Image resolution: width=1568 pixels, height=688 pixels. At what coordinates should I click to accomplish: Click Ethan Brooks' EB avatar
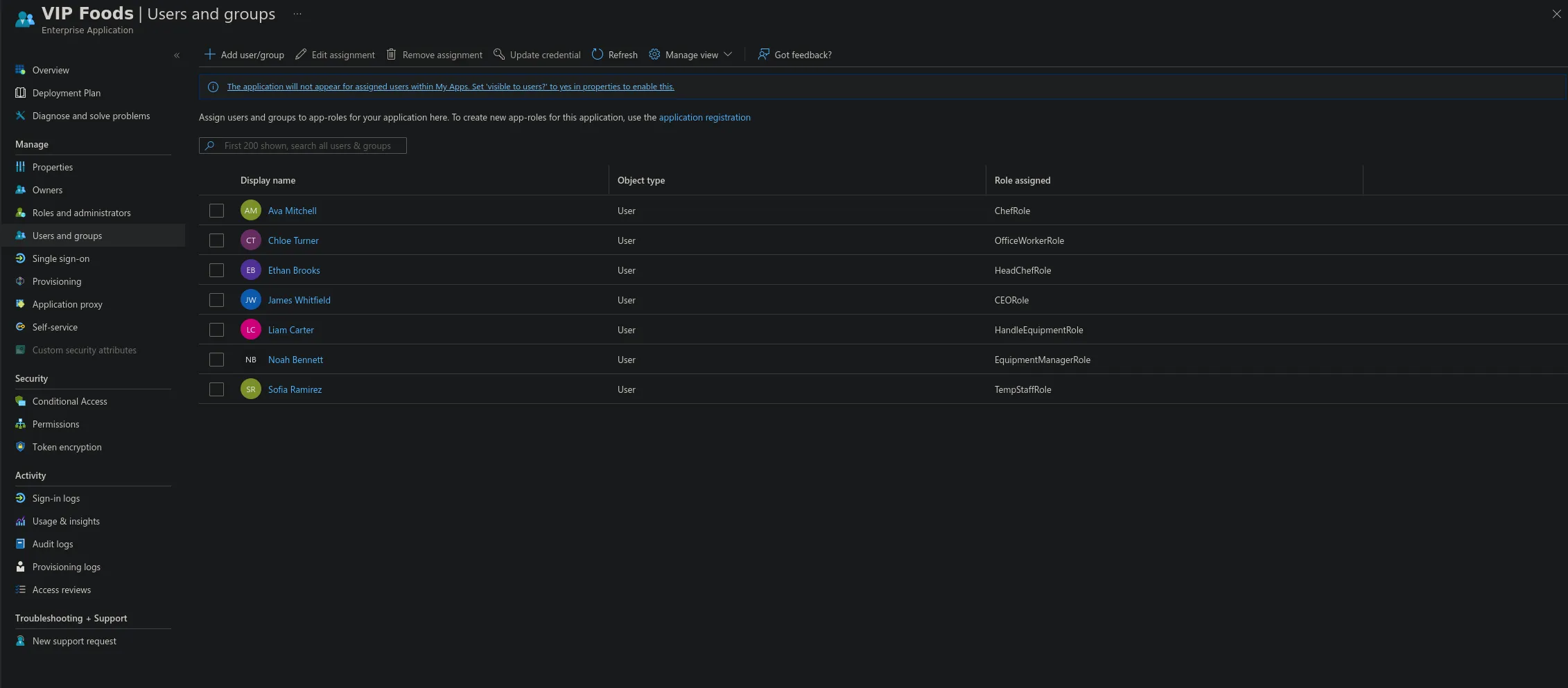pyautogui.click(x=251, y=270)
